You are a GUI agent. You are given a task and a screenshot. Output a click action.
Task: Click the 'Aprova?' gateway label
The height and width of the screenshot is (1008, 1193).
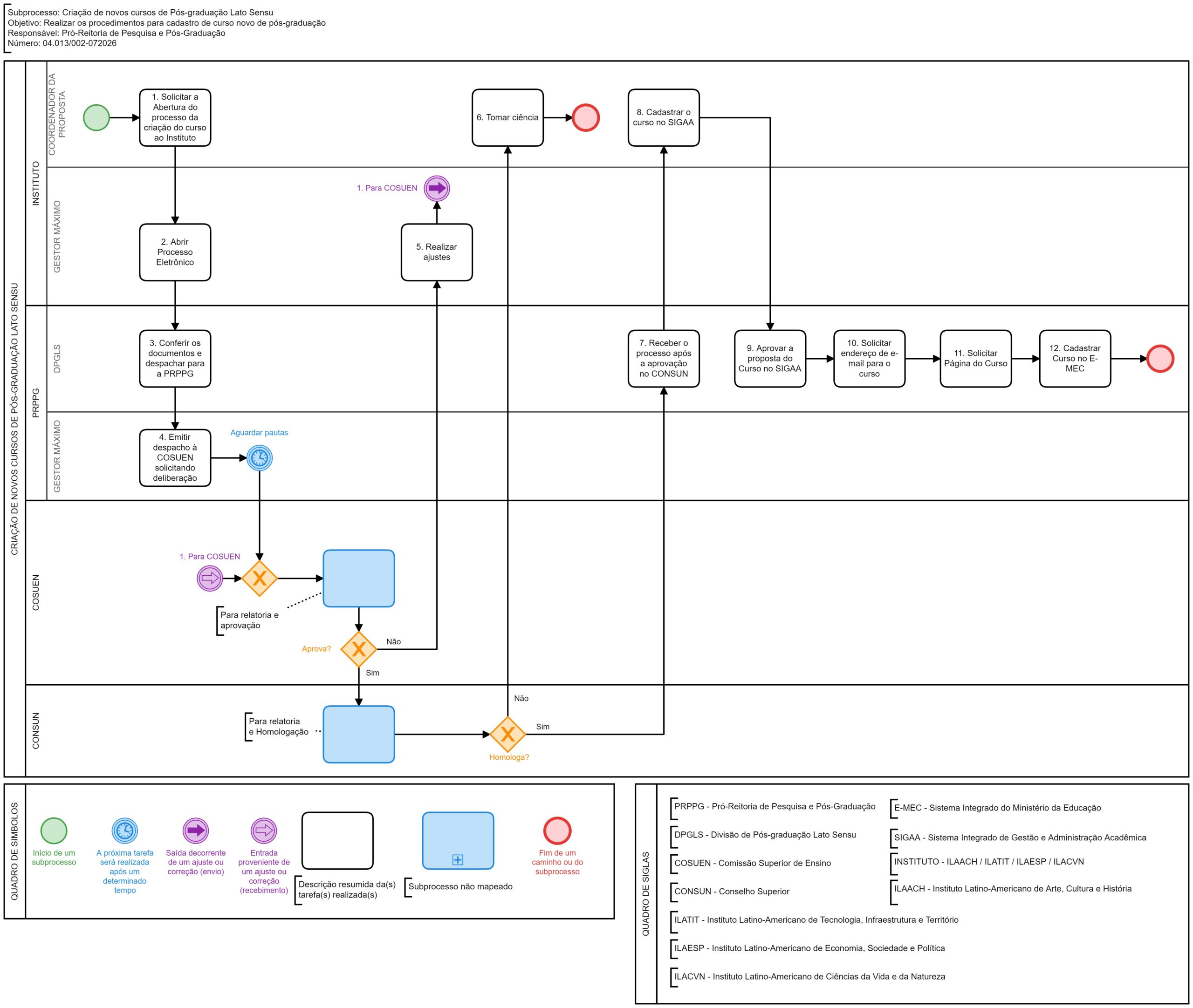[x=317, y=648]
